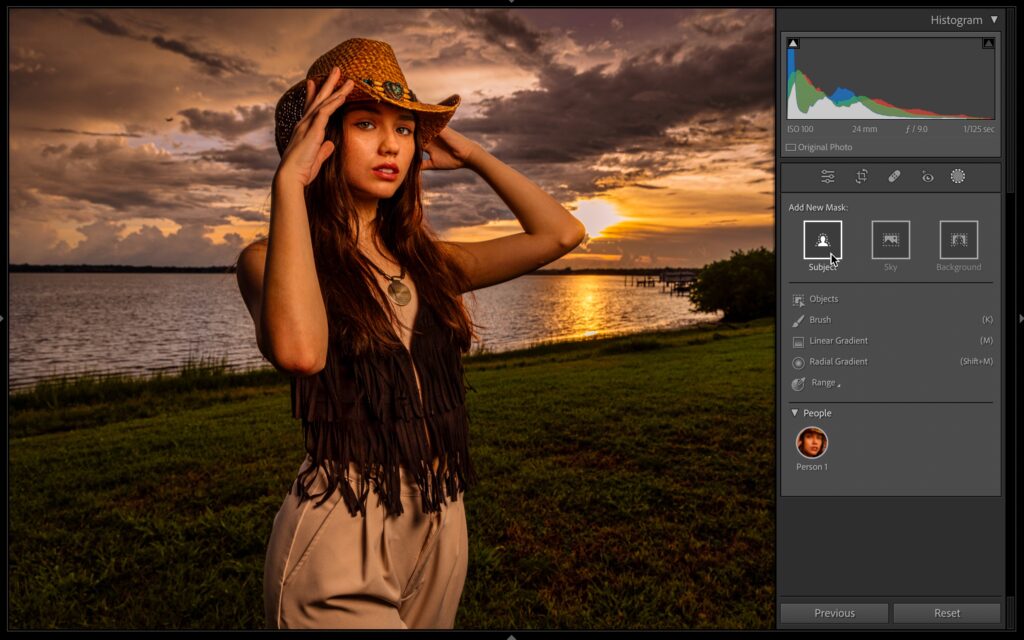Choose the Linear Gradient mask option
Screen dimensions: 1024x640
point(837,341)
